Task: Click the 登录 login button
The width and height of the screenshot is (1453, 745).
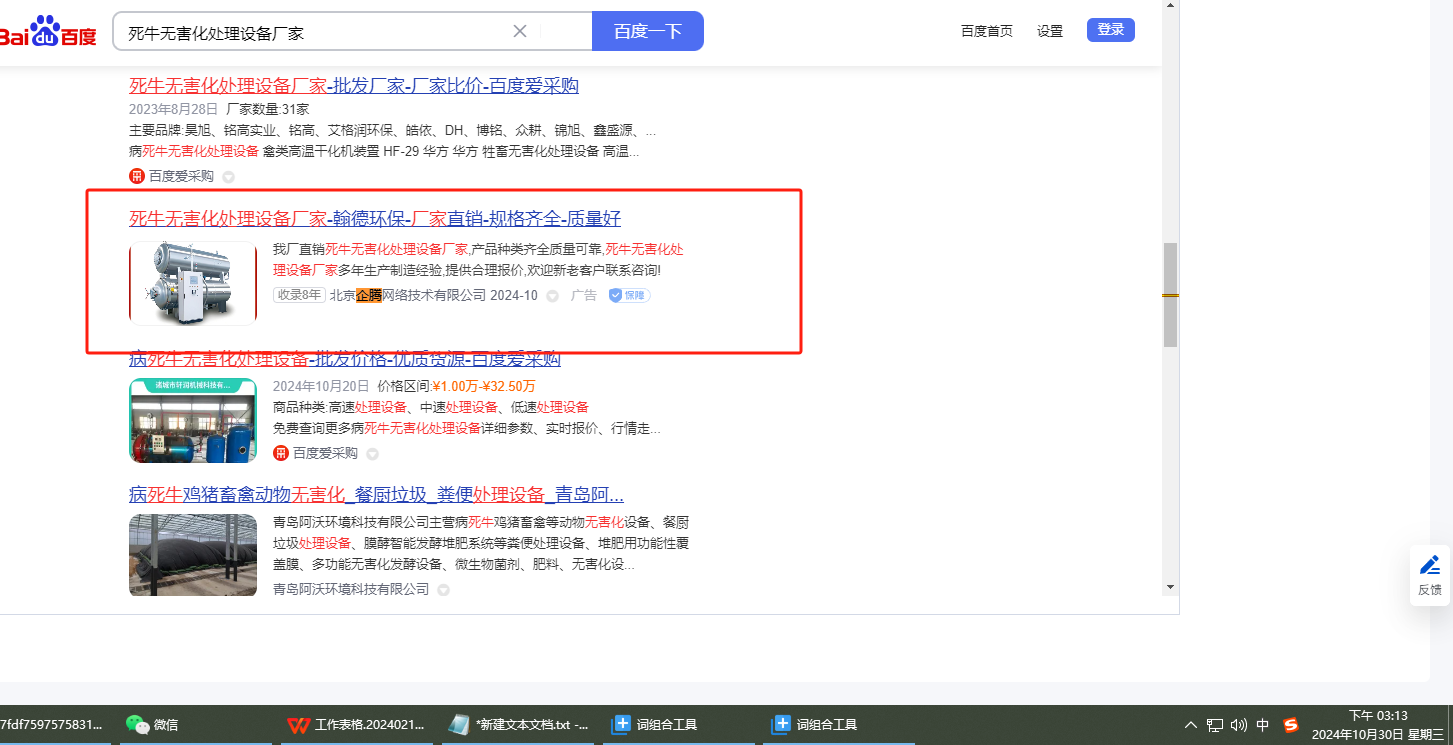Action: coord(1110,30)
